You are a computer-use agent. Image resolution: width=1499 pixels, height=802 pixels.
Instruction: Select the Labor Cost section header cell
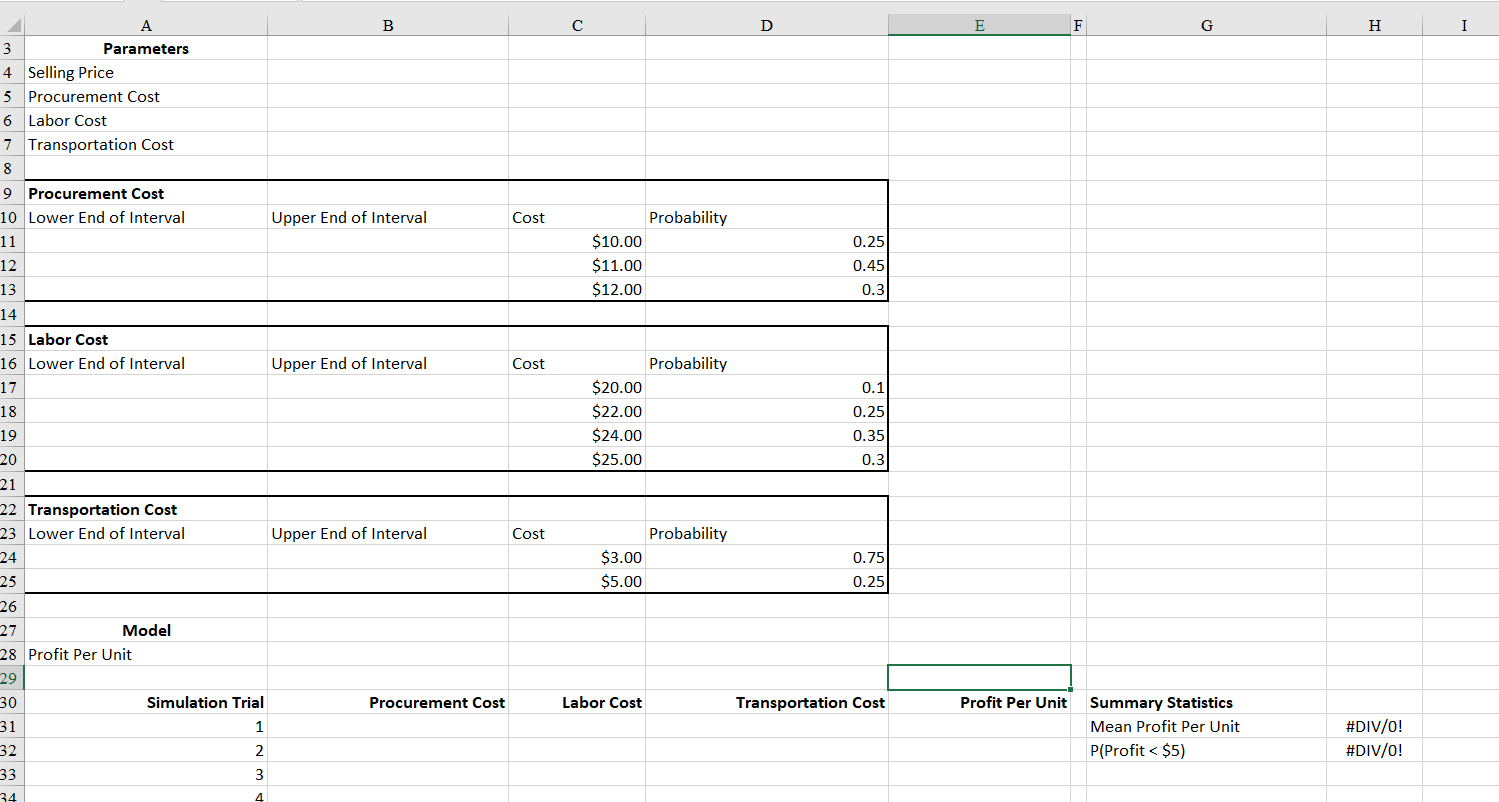click(146, 339)
